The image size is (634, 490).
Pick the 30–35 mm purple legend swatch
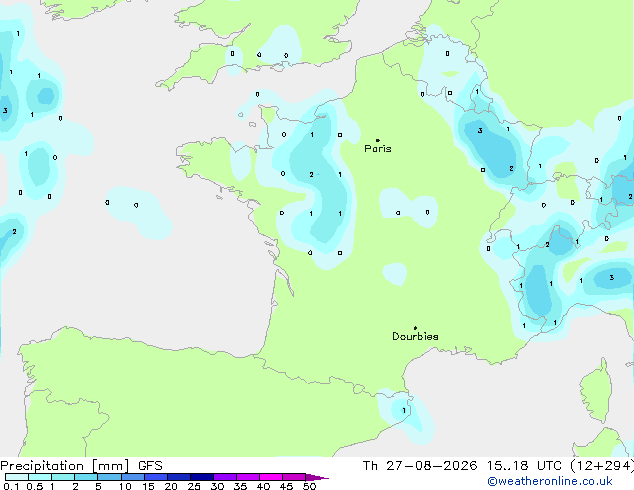225,477
